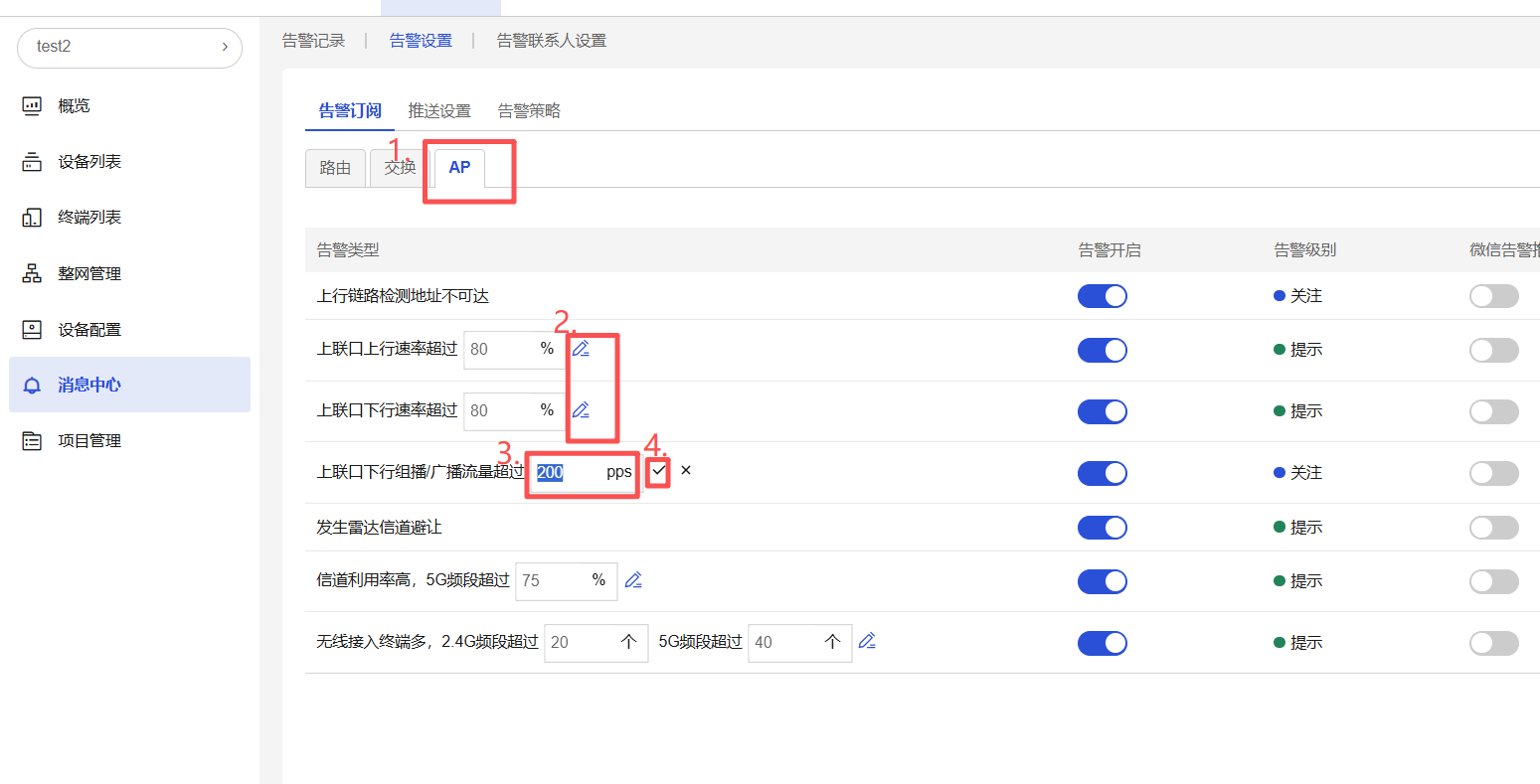Edit the 无线接入终端多 thresholds pencil icon
Viewport: 1540px width, 784px height.
[x=867, y=642]
